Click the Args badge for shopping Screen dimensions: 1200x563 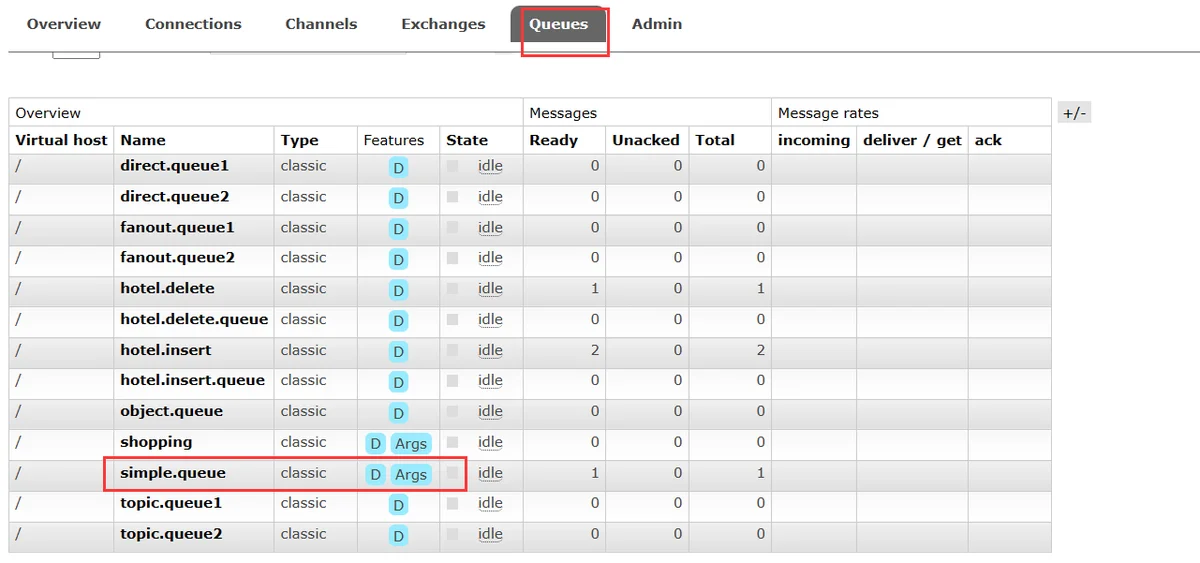click(411, 444)
